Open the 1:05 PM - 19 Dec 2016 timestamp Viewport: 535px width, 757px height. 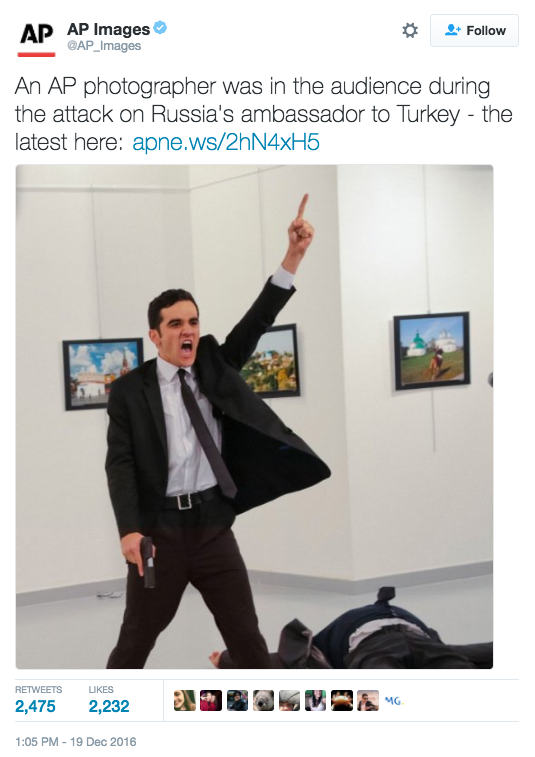76,742
